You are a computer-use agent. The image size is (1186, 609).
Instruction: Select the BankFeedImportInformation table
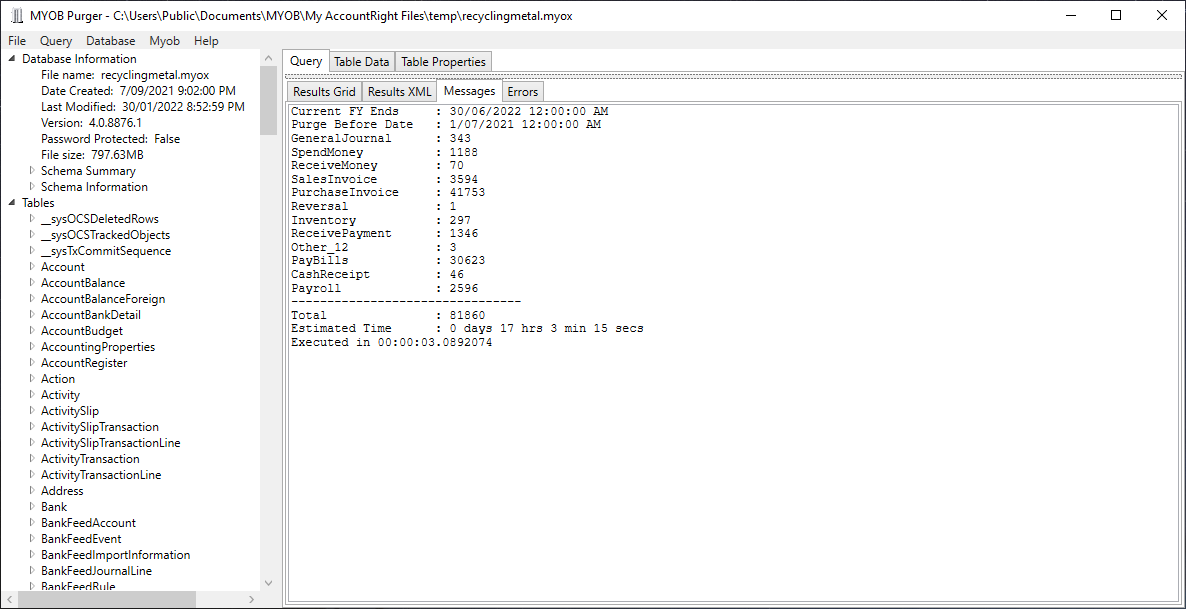coord(116,555)
